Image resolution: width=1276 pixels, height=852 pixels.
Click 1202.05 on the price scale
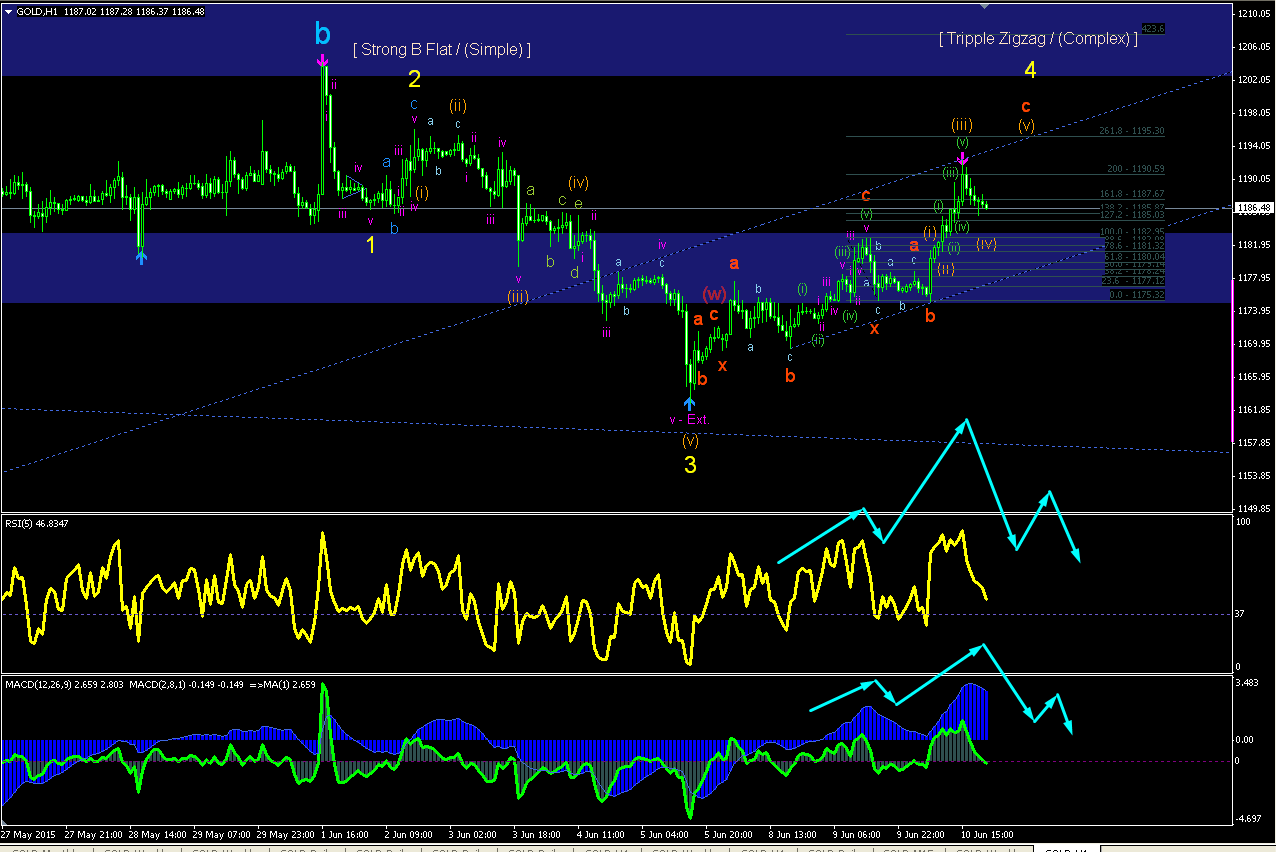click(1256, 80)
